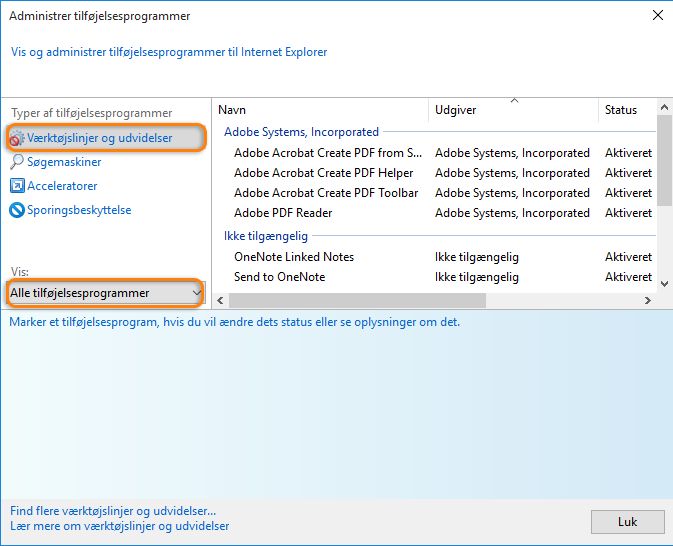Select Adobe Acrobat Create PDF Helper row

(x=324, y=173)
